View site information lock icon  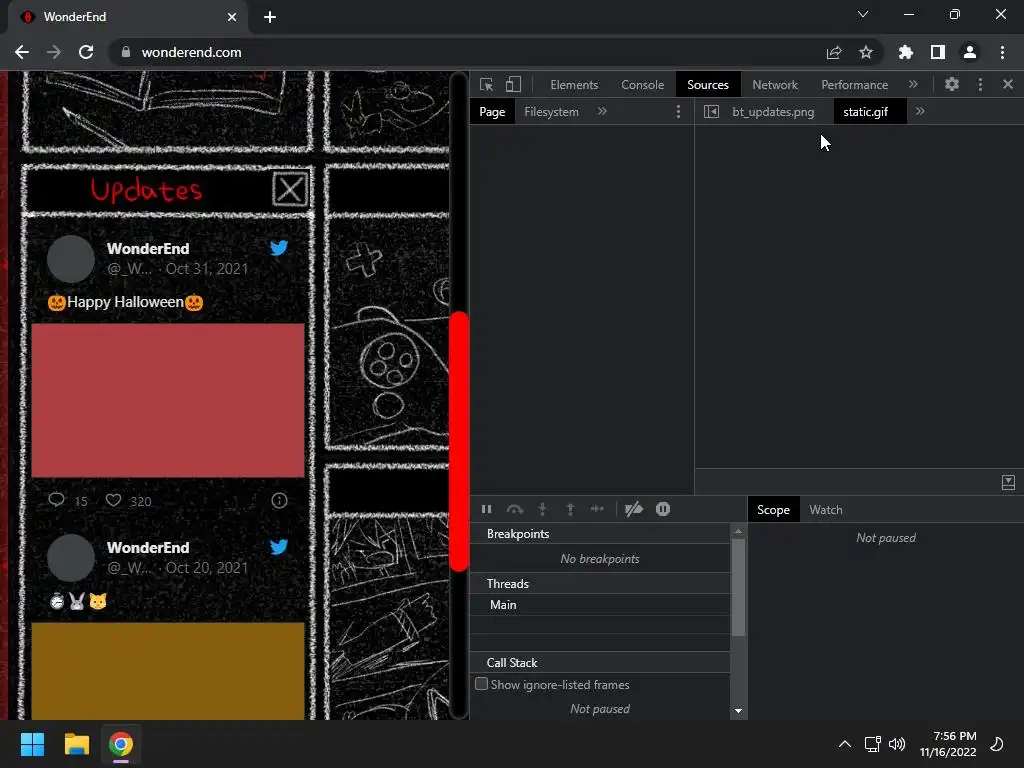(126, 52)
